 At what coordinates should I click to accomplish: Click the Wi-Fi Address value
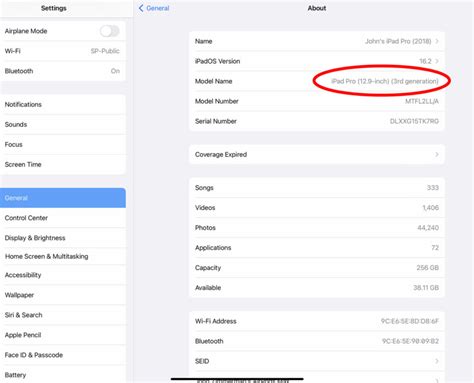click(410, 321)
